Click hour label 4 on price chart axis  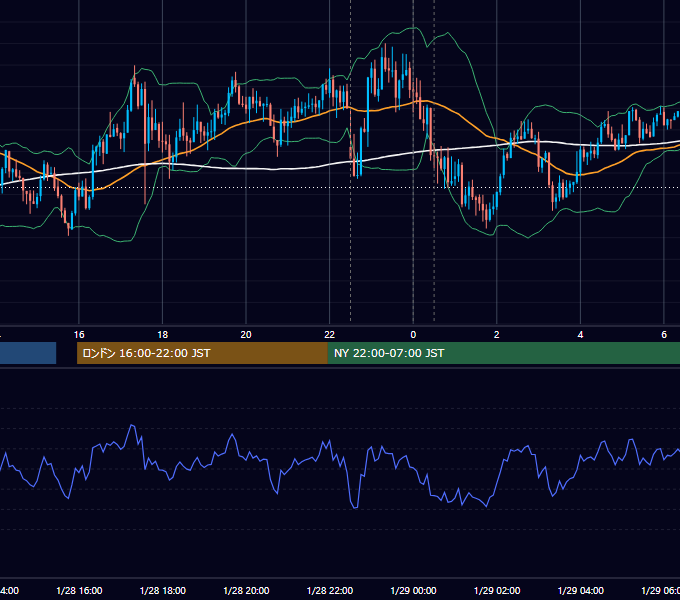coord(580,335)
